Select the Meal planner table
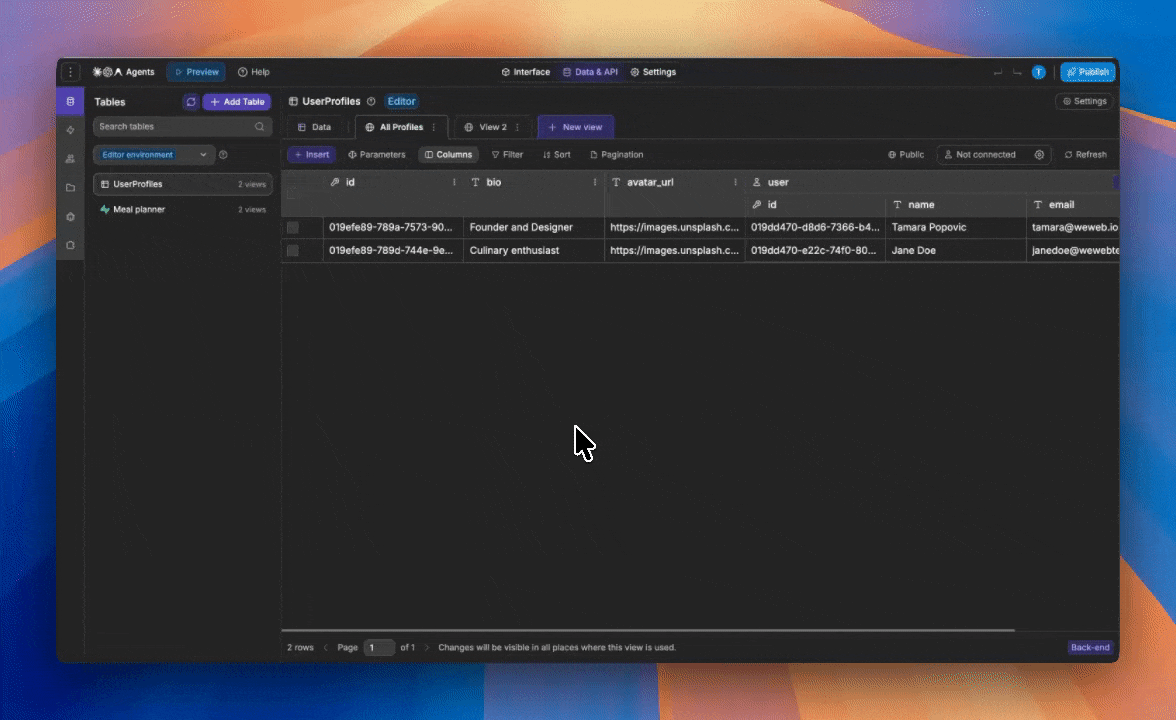The image size is (1176, 720). pos(182,209)
